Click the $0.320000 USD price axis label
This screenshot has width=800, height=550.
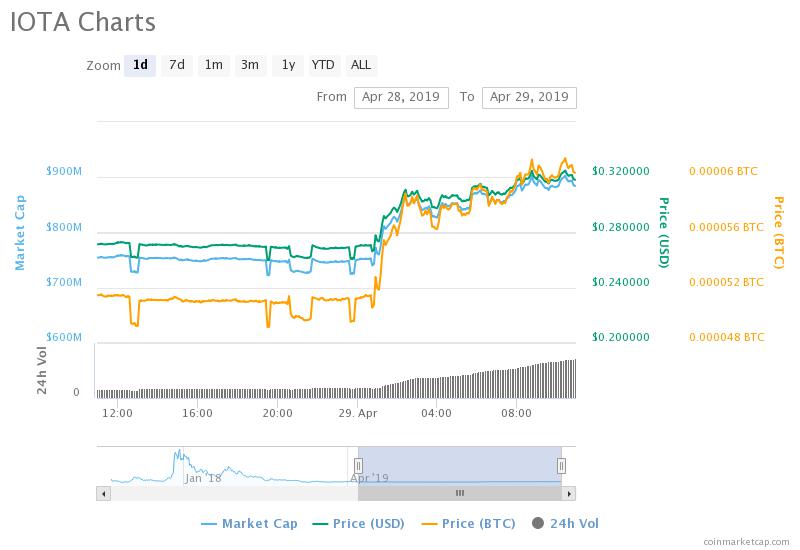click(x=621, y=171)
